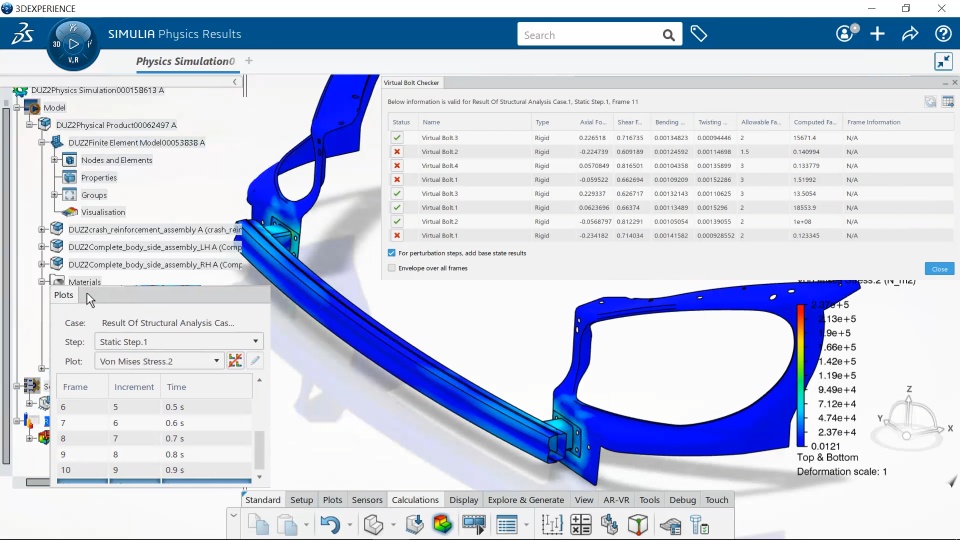This screenshot has height=540, width=960.
Task: Expand the Groups tree node
Action: tap(54, 195)
